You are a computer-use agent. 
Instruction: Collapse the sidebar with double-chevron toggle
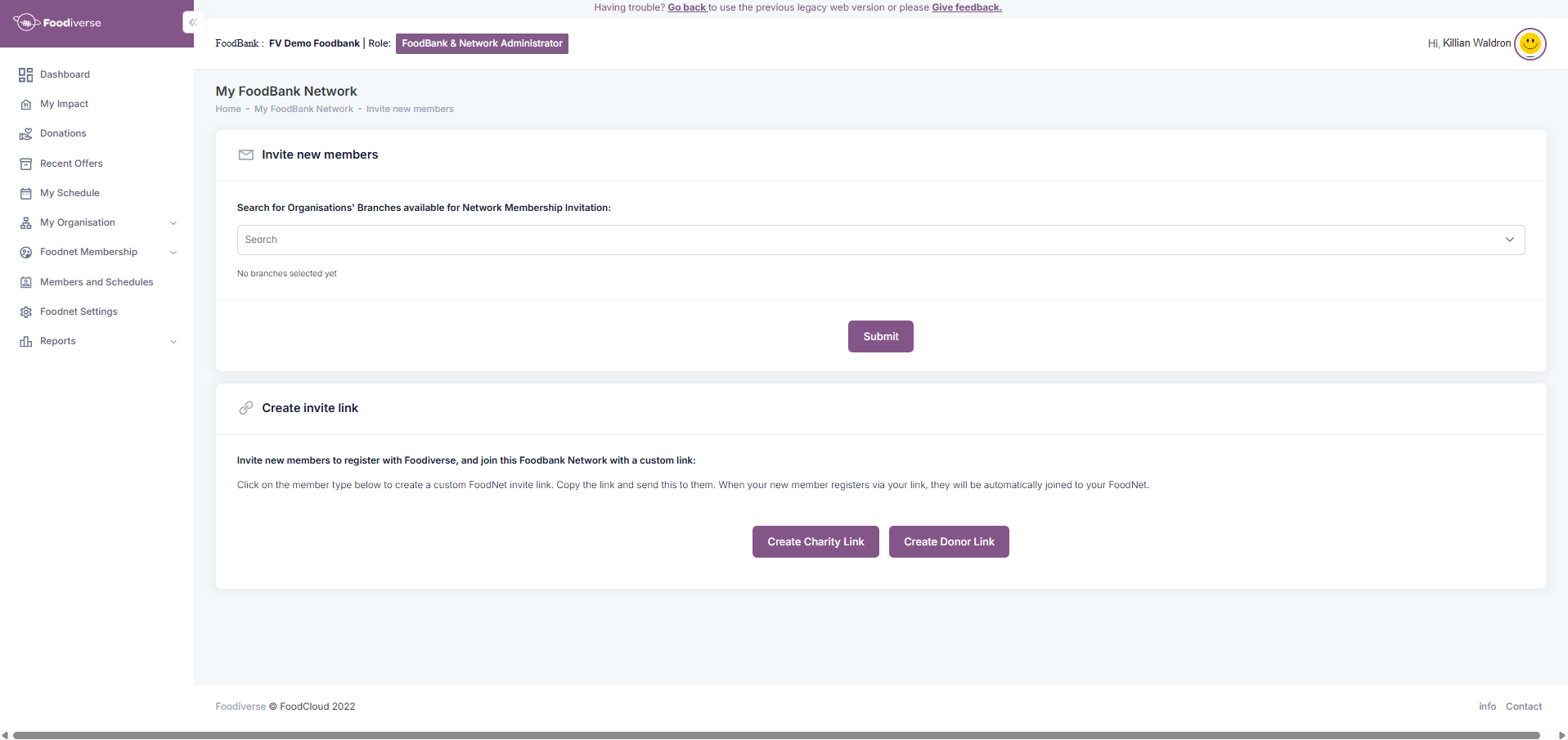click(x=193, y=22)
